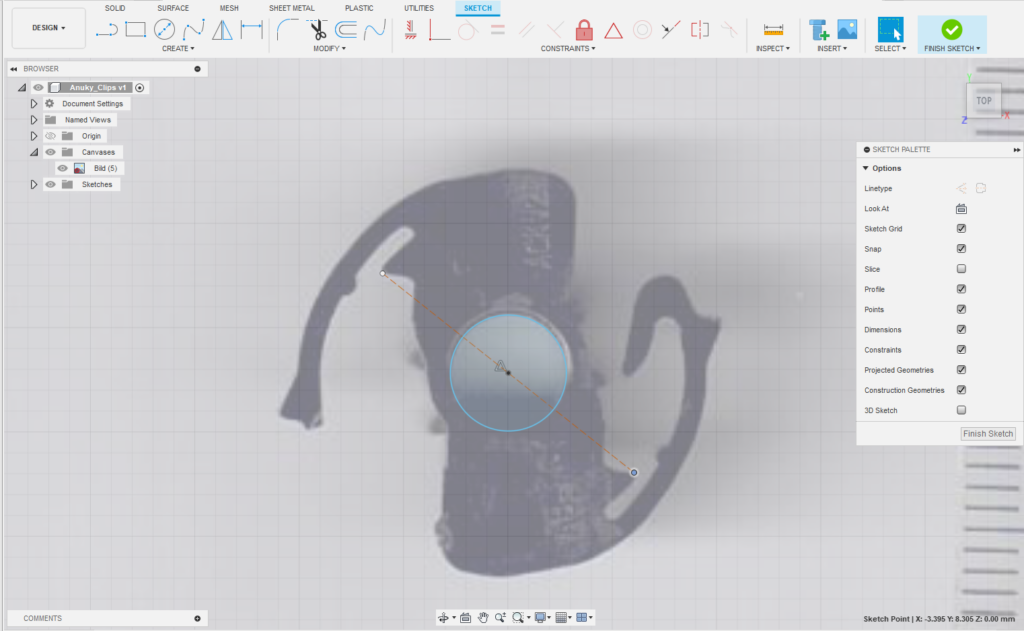This screenshot has height=631, width=1024.
Task: Apply the Fix/Unfix lock constraint
Action: click(x=584, y=30)
